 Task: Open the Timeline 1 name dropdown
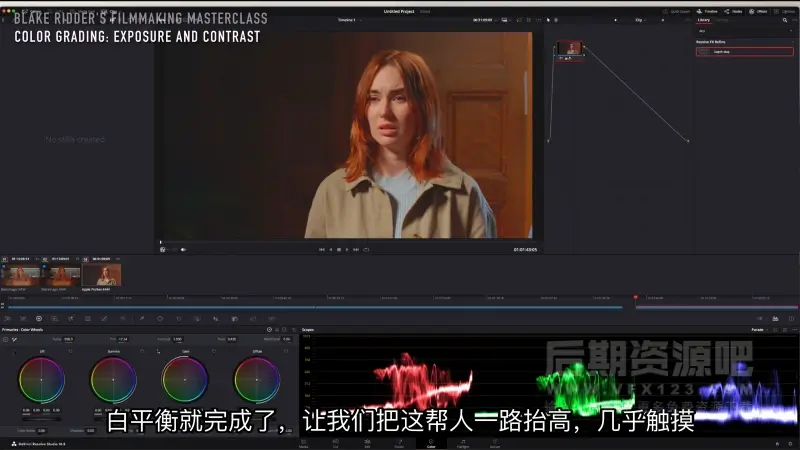coord(348,20)
